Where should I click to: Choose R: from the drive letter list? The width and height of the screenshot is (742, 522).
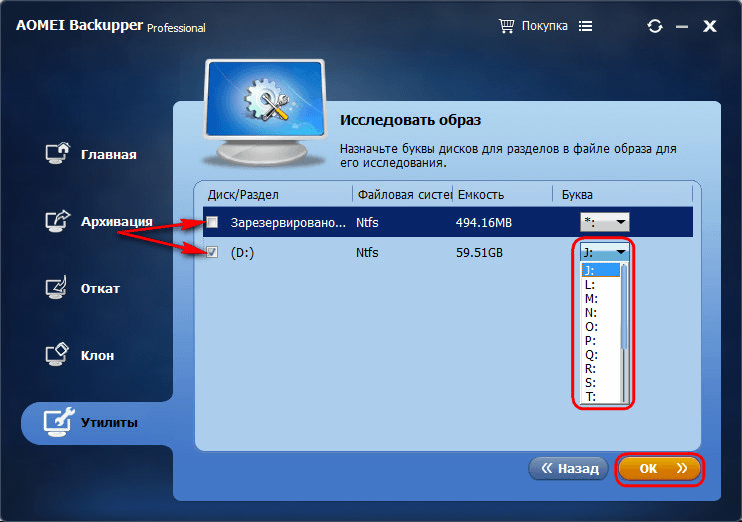(601, 369)
